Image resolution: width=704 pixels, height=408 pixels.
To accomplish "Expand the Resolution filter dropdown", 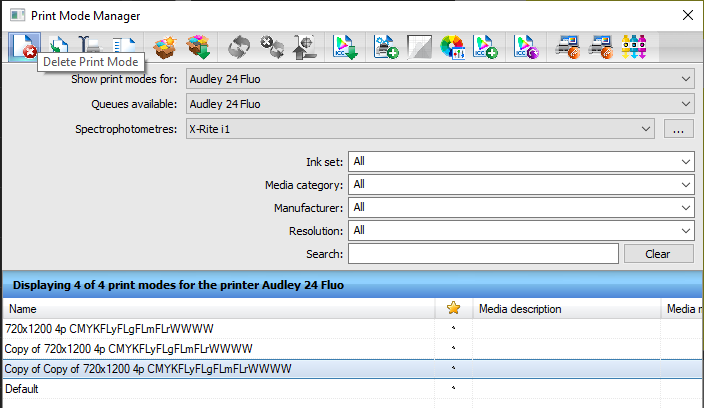I will click(521, 231).
